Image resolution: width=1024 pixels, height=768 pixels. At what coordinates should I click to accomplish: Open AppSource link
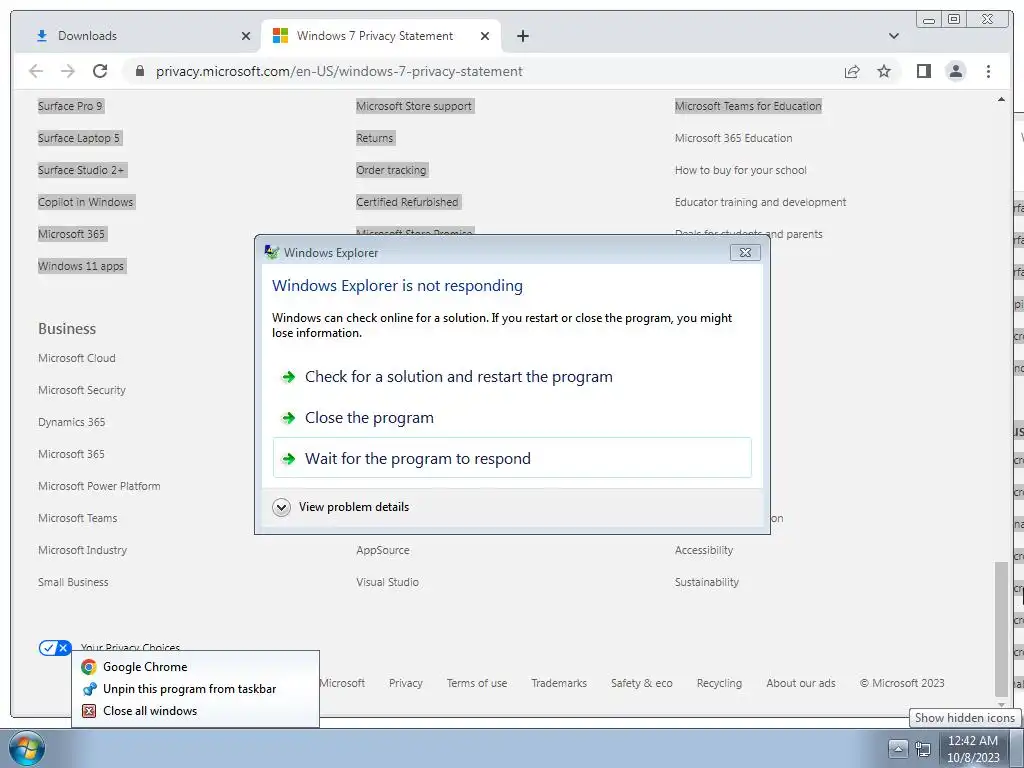click(x=383, y=550)
